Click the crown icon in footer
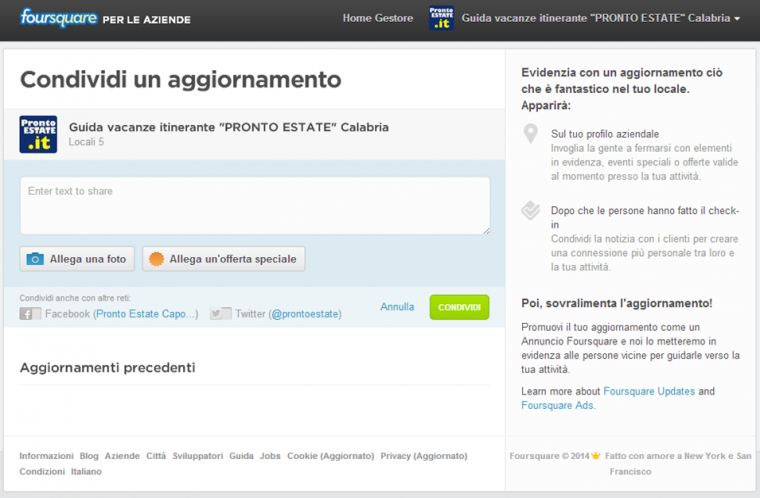The image size is (760, 498). (x=596, y=455)
